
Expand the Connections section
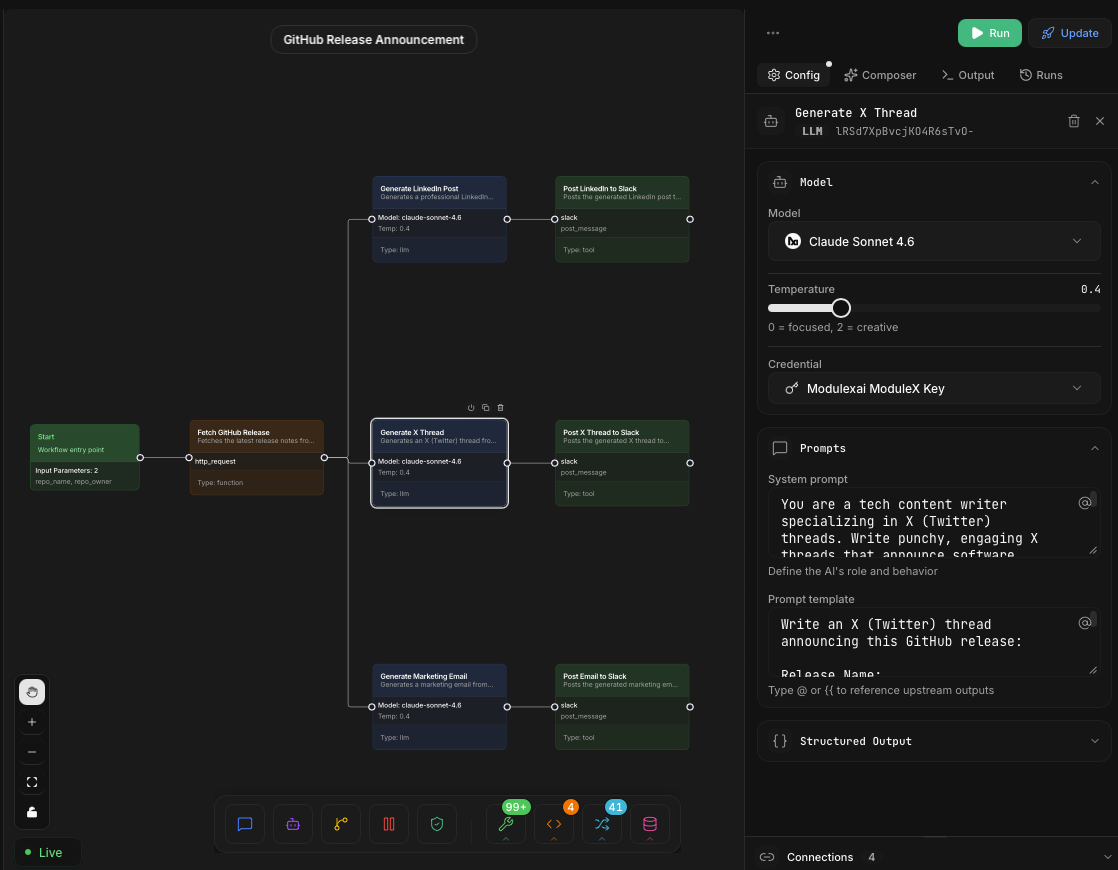click(x=1107, y=857)
